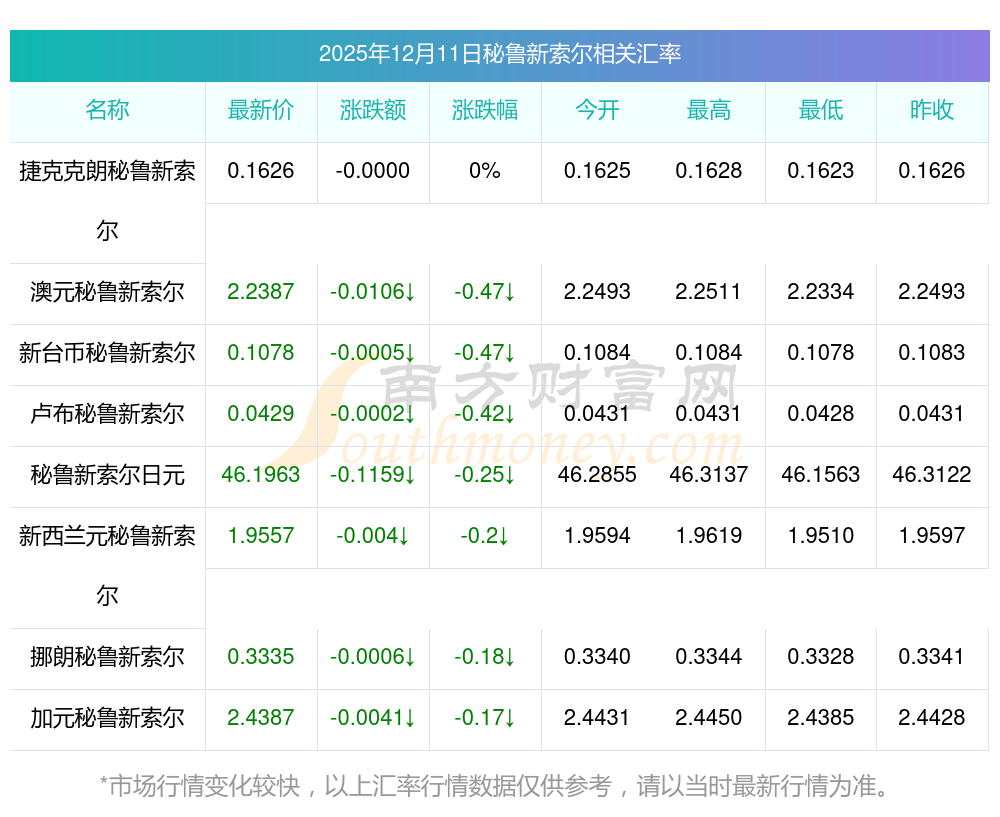
Task: Click the 今开 column header
Action: [597, 110]
